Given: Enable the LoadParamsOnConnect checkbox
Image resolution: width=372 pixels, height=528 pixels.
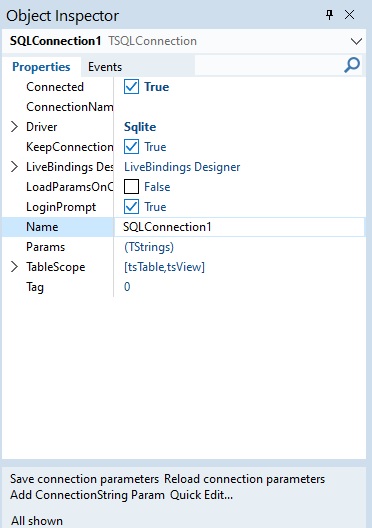Looking at the screenshot, I should [131, 187].
